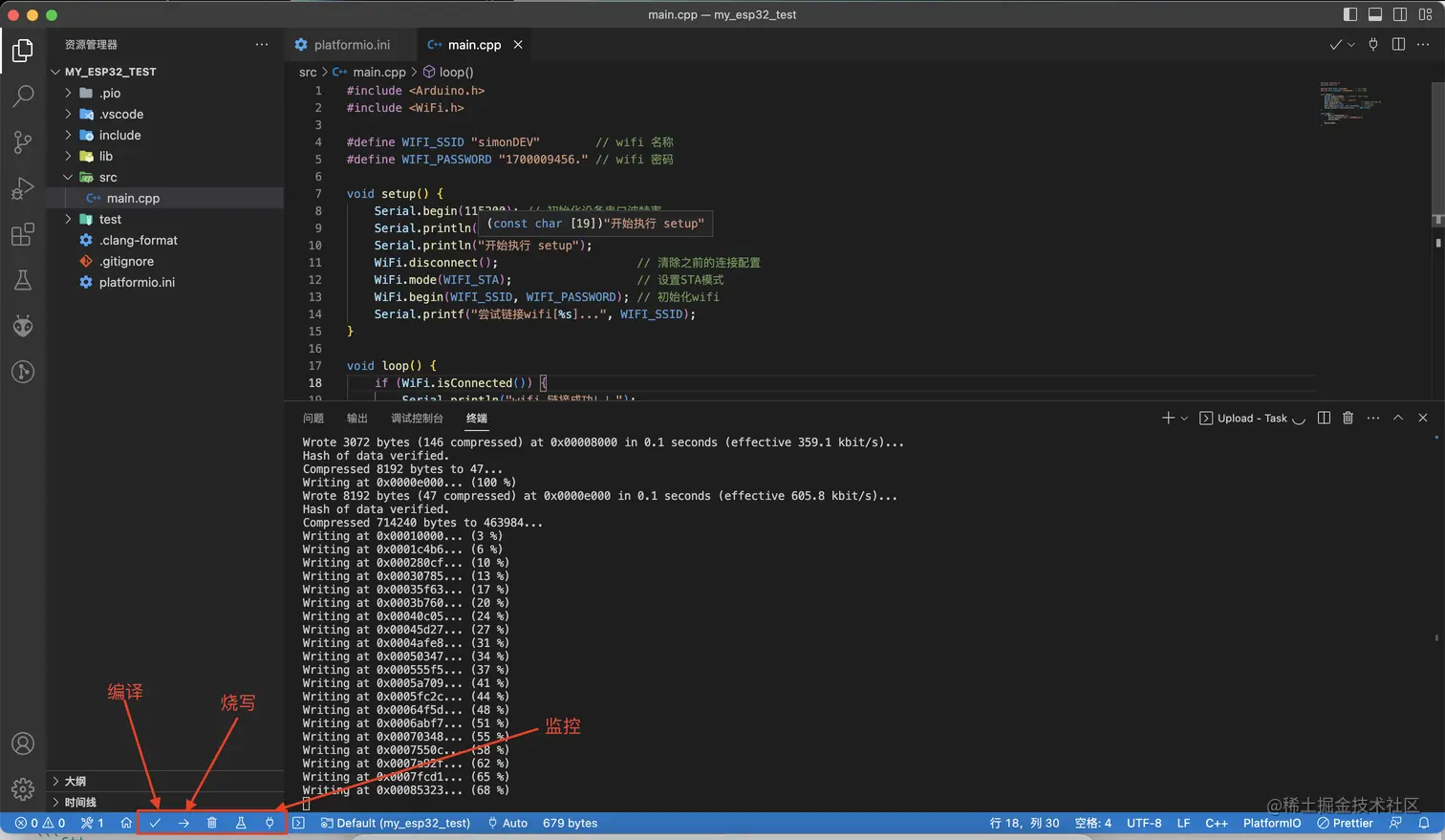Image resolution: width=1445 pixels, height=840 pixels.
Task: Open the Accounts menu in activity bar
Action: point(23,743)
